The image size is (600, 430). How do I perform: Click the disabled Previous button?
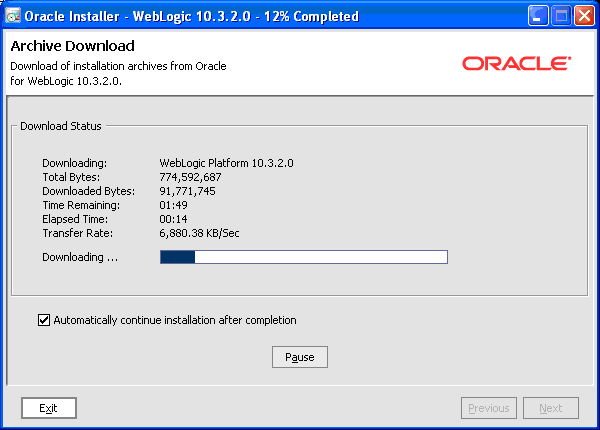pos(489,408)
